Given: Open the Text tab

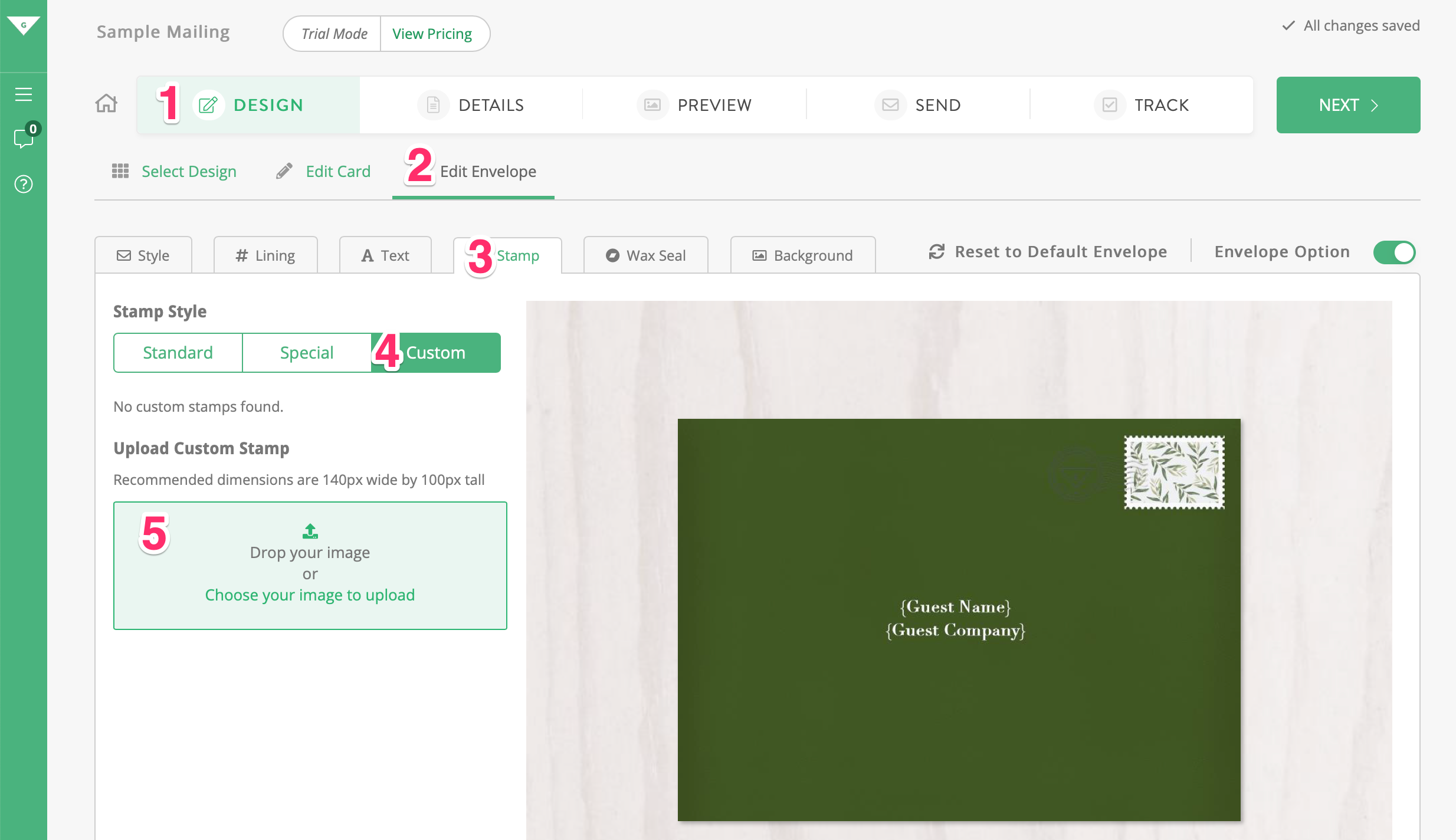Looking at the screenshot, I should (385, 255).
